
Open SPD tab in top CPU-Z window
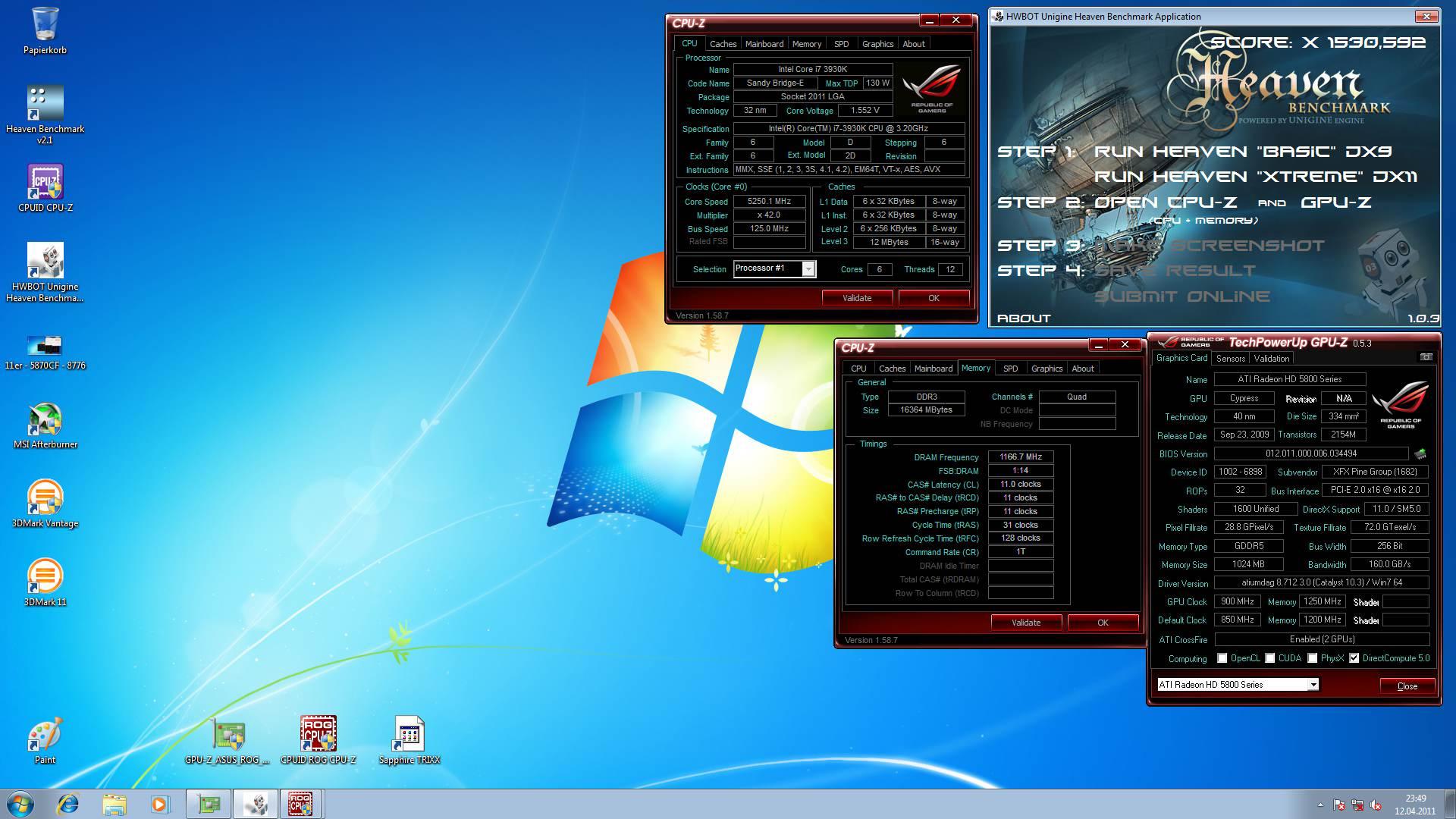(x=841, y=44)
